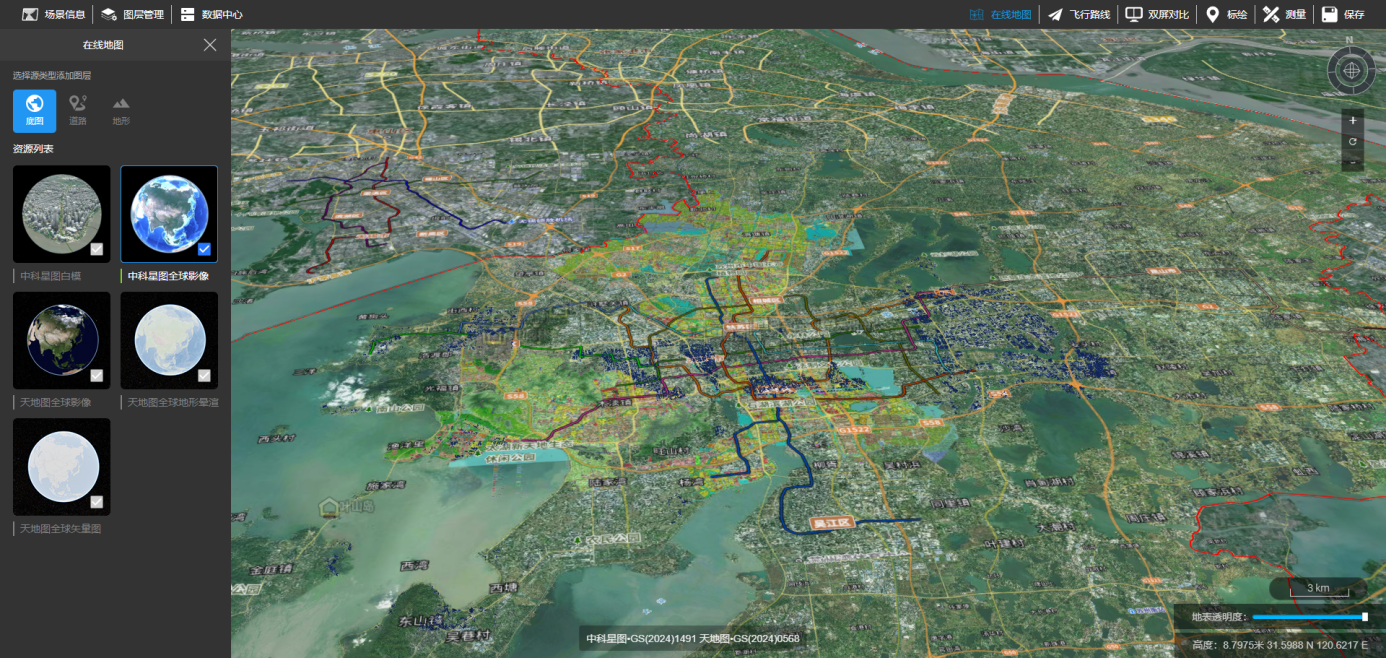Click the 中科星图-GS(2024)1491 attribution text
This screenshot has width=1386, height=658.
pos(640,638)
